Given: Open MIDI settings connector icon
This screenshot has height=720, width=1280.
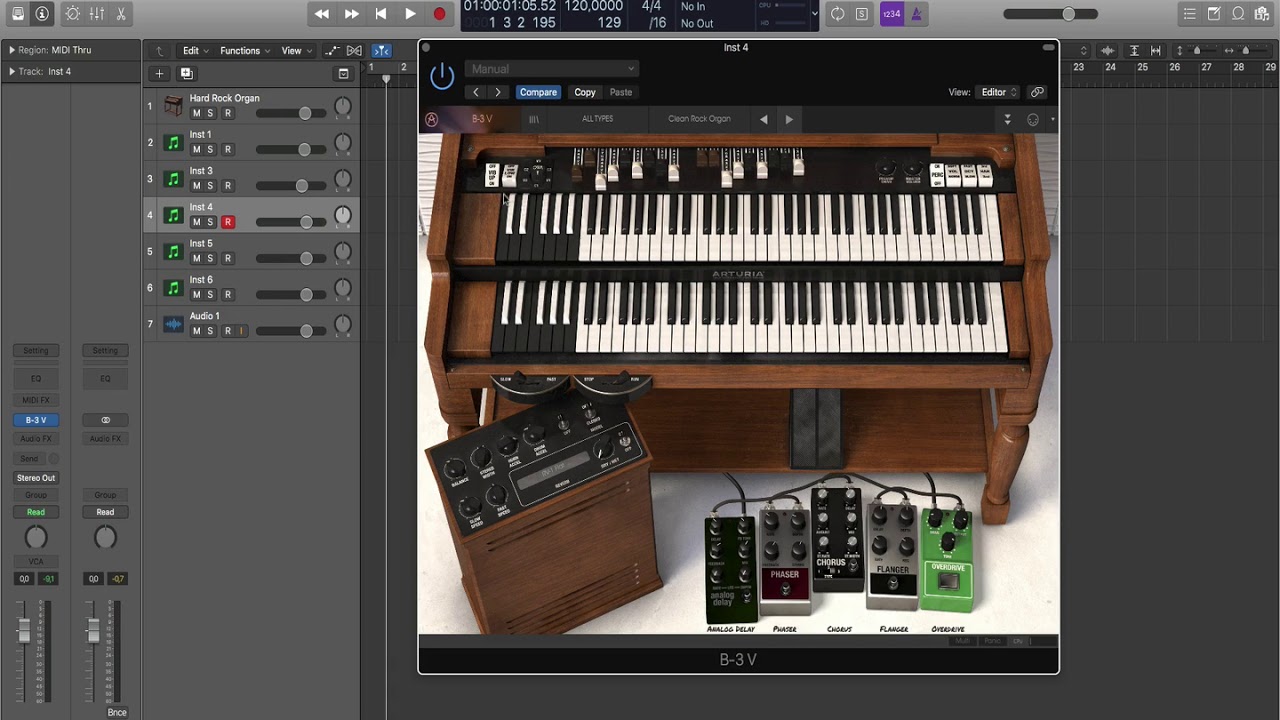Looking at the screenshot, I should click(1033, 119).
